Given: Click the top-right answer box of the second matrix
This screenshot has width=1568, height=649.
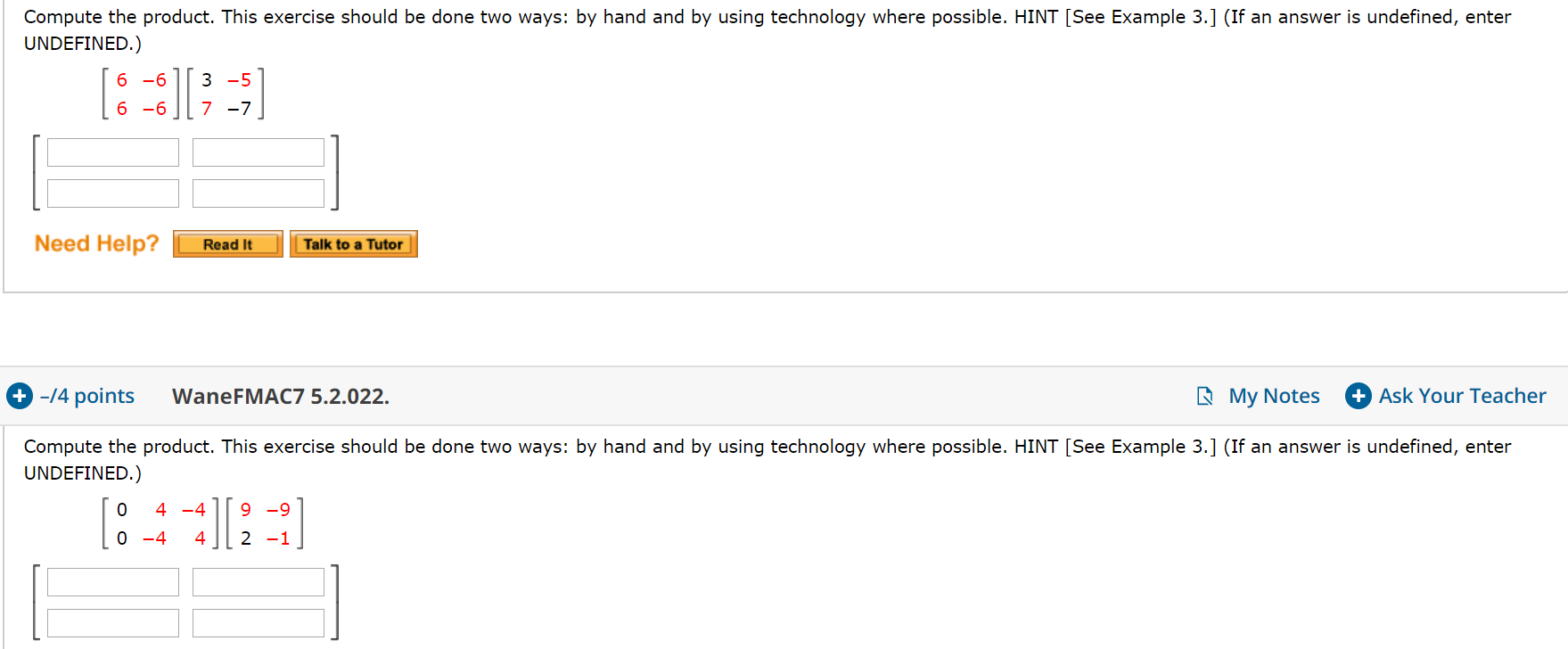Looking at the screenshot, I should [258, 581].
